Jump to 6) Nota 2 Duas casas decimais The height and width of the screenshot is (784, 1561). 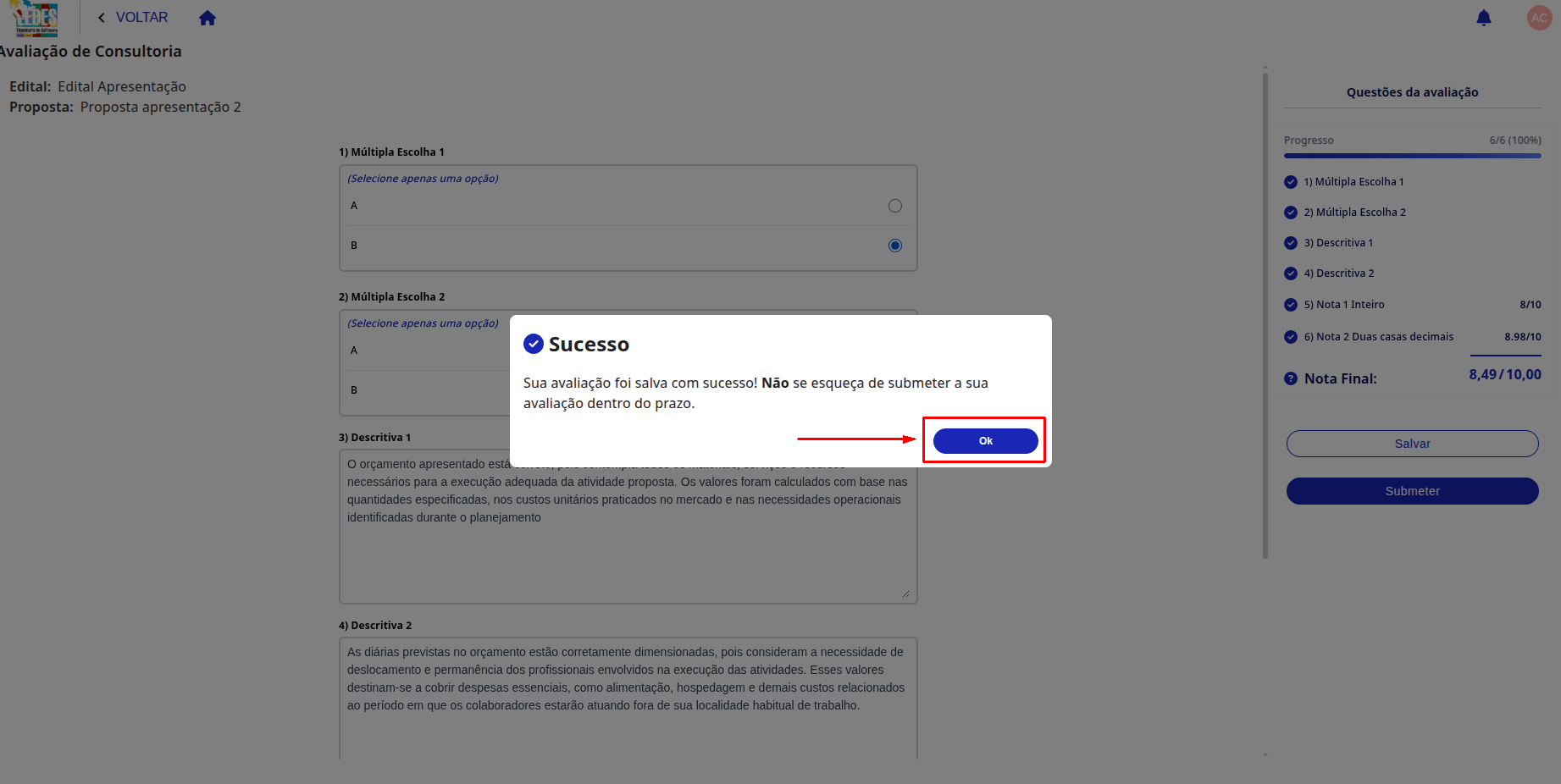pos(1378,337)
